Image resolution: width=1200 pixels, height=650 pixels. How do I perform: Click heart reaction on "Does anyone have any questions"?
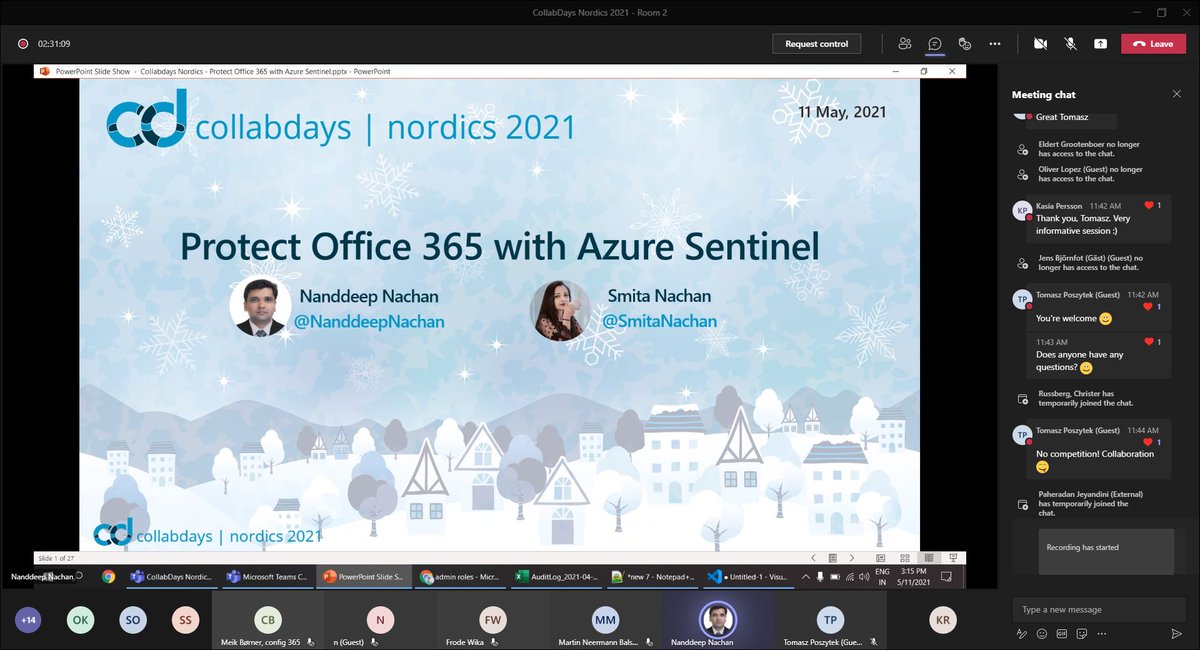point(1149,342)
